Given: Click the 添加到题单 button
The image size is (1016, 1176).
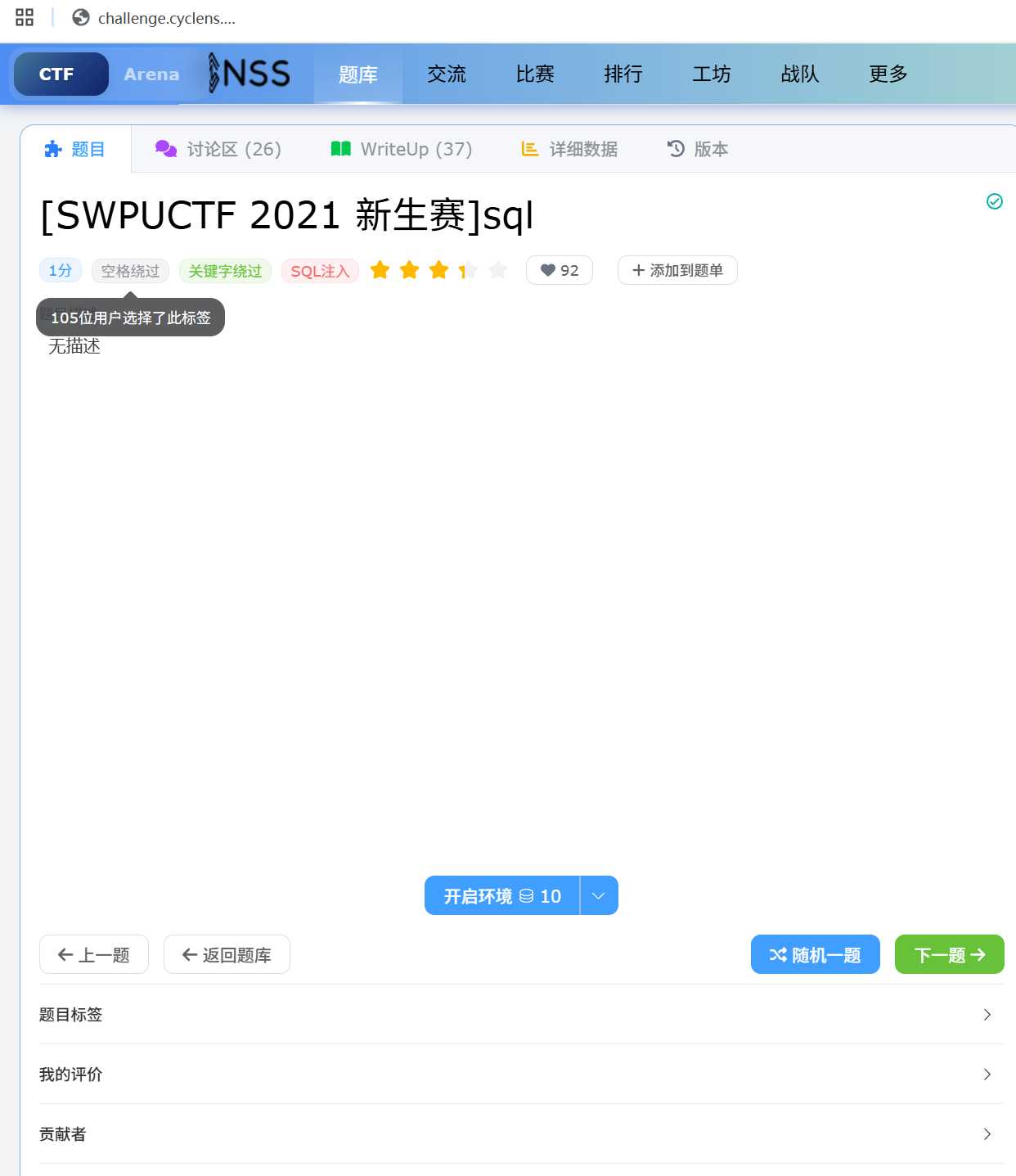Looking at the screenshot, I should (677, 270).
